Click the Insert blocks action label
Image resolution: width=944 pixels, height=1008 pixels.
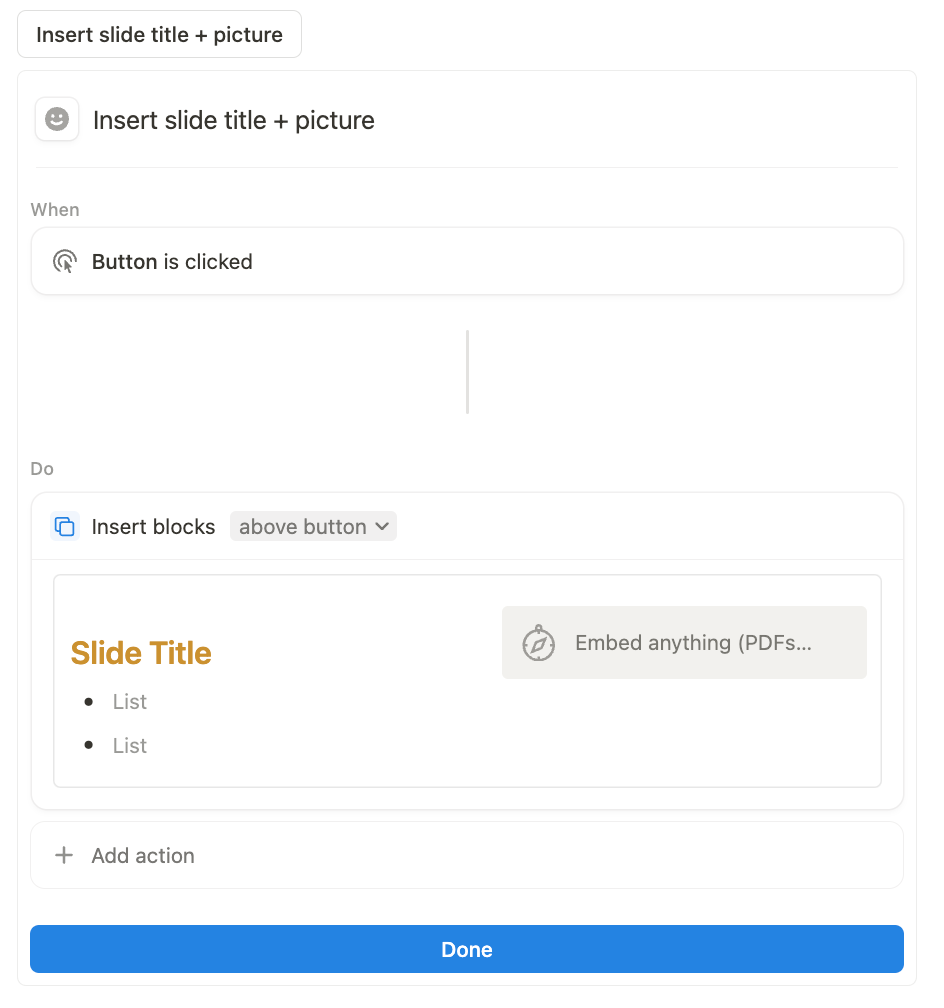point(153,526)
